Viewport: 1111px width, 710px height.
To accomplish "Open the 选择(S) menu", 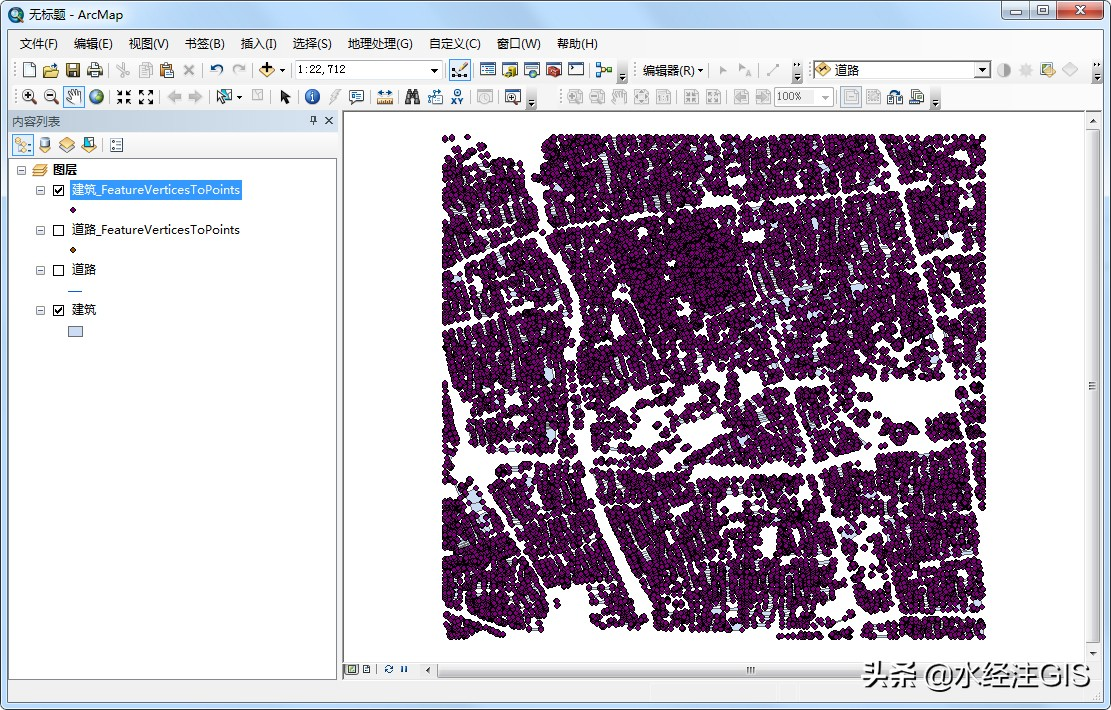I will pyautogui.click(x=311, y=43).
